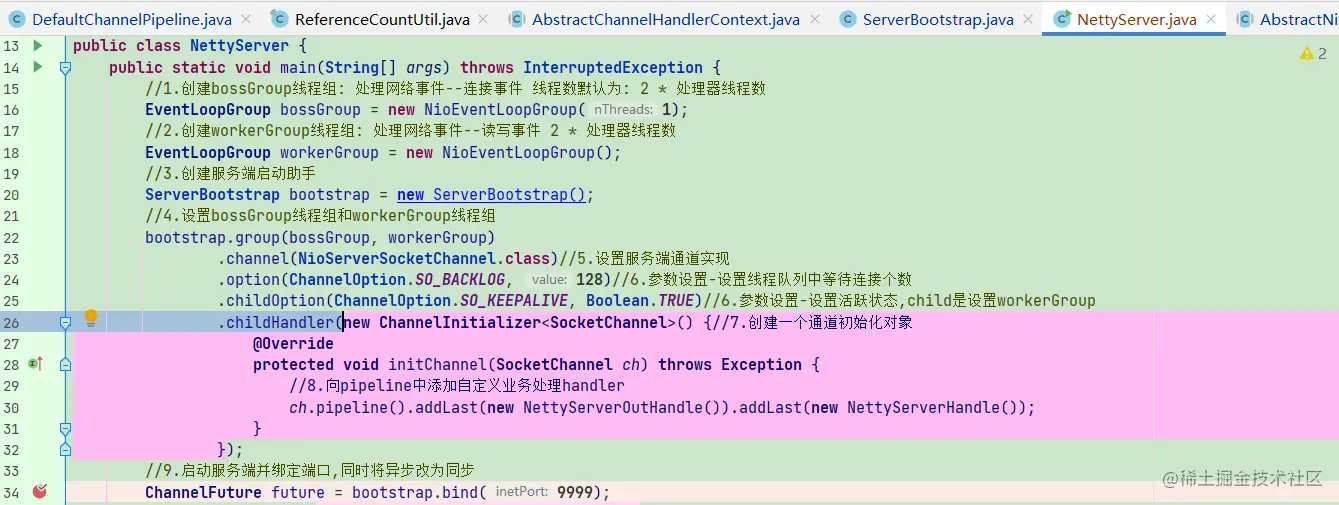This screenshot has height=505, width=1339.
Task: Run NettyServer class via line 13 gutter arrow
Action: [x=38, y=46]
